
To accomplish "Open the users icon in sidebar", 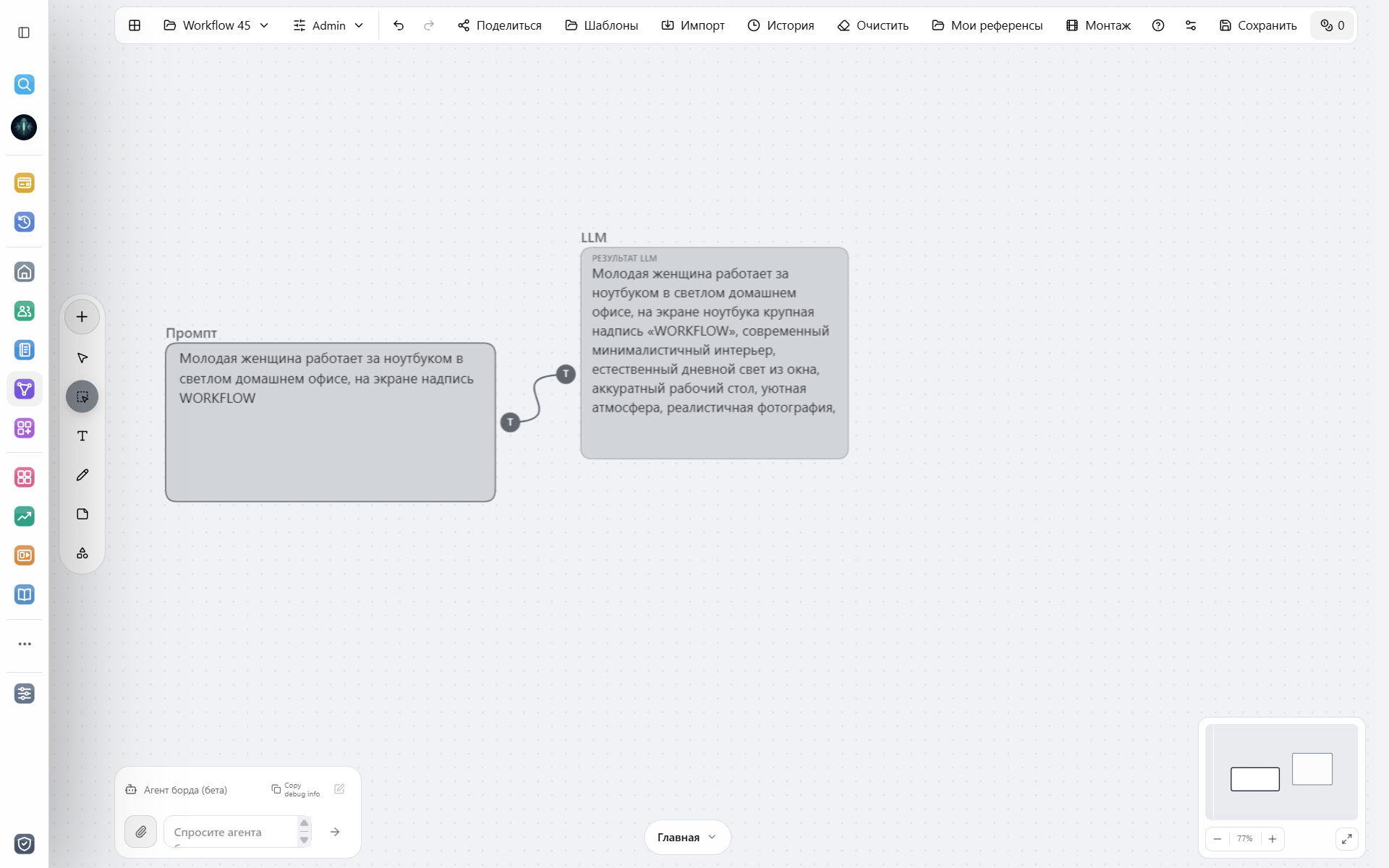I will point(24,311).
